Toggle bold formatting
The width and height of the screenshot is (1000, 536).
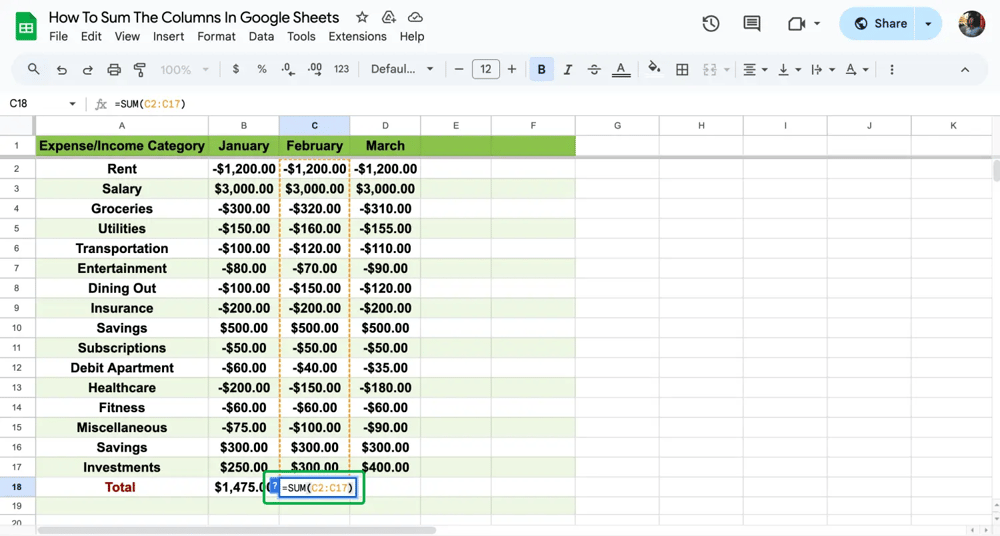pyautogui.click(x=542, y=70)
